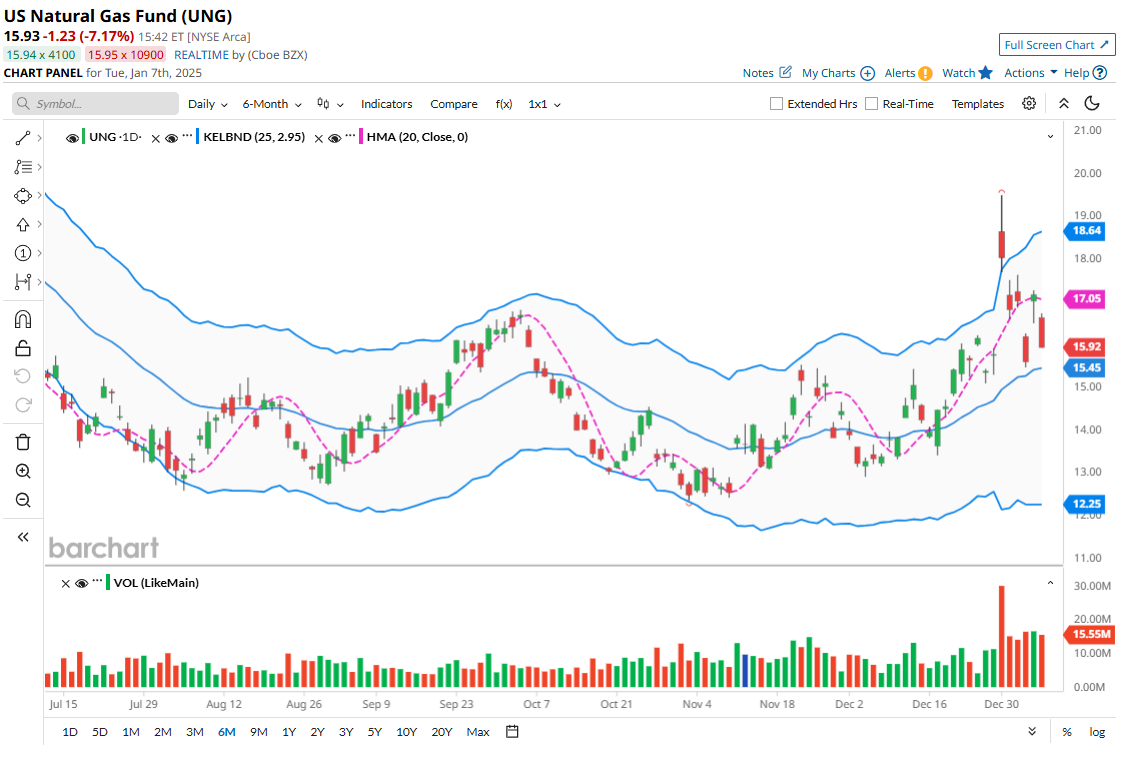Open the Indicators menu

pyautogui.click(x=386, y=104)
